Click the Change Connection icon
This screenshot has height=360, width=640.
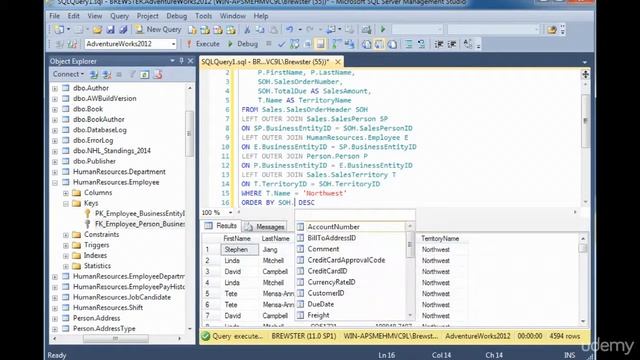click(72, 44)
